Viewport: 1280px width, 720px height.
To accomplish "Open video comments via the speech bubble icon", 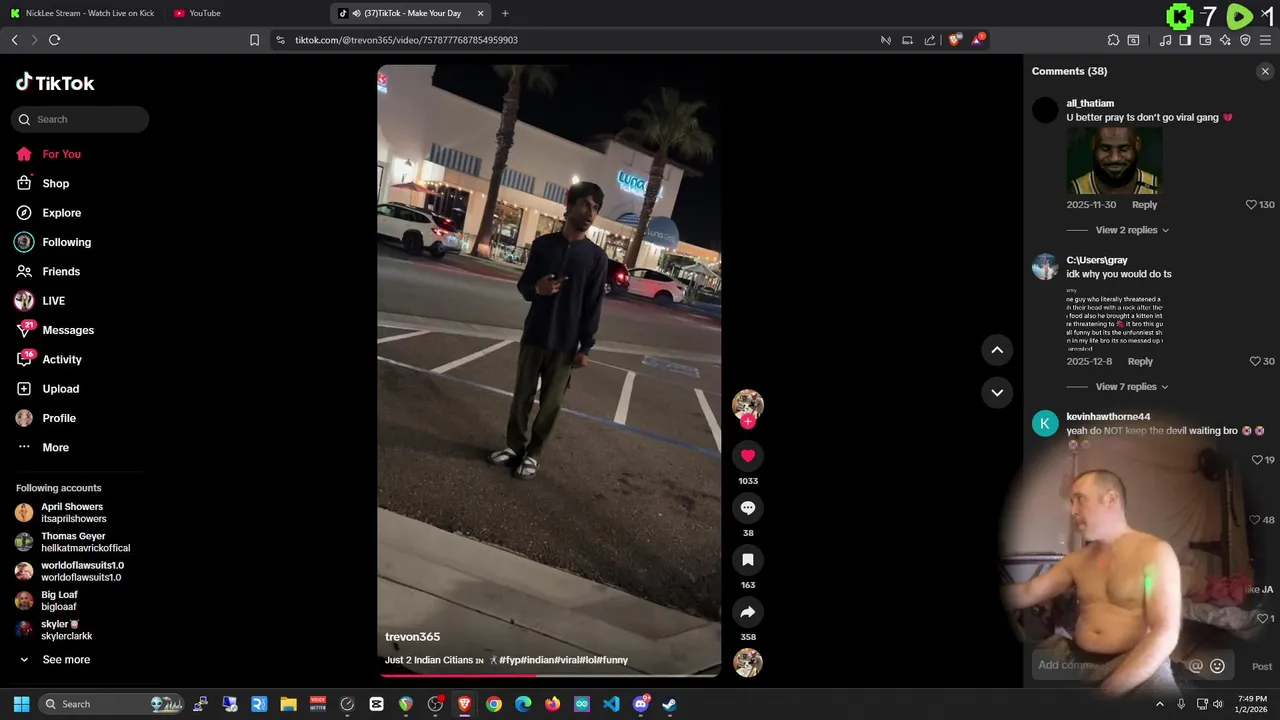I will click(747, 508).
